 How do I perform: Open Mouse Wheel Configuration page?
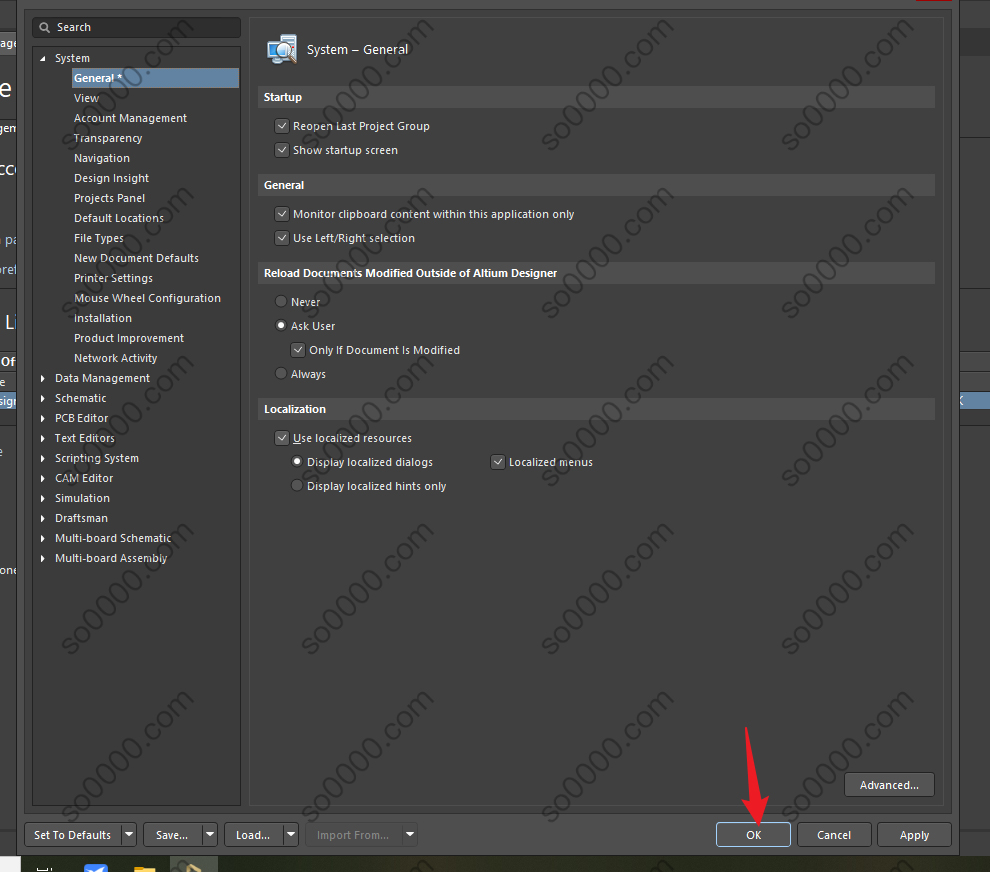pos(147,298)
